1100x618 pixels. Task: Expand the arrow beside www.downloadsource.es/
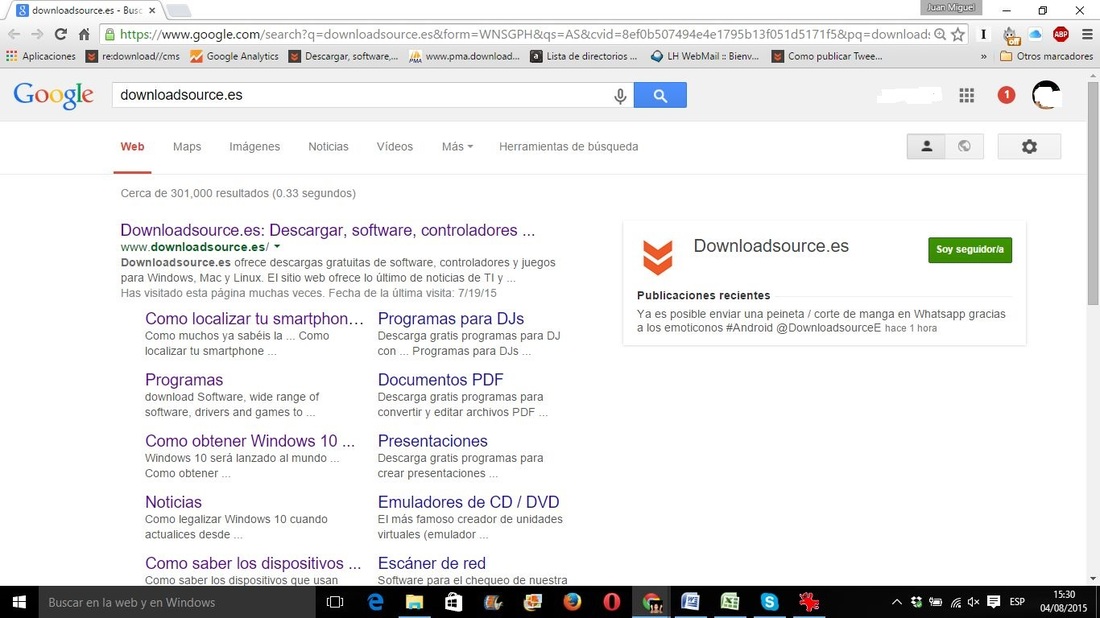[277, 247]
